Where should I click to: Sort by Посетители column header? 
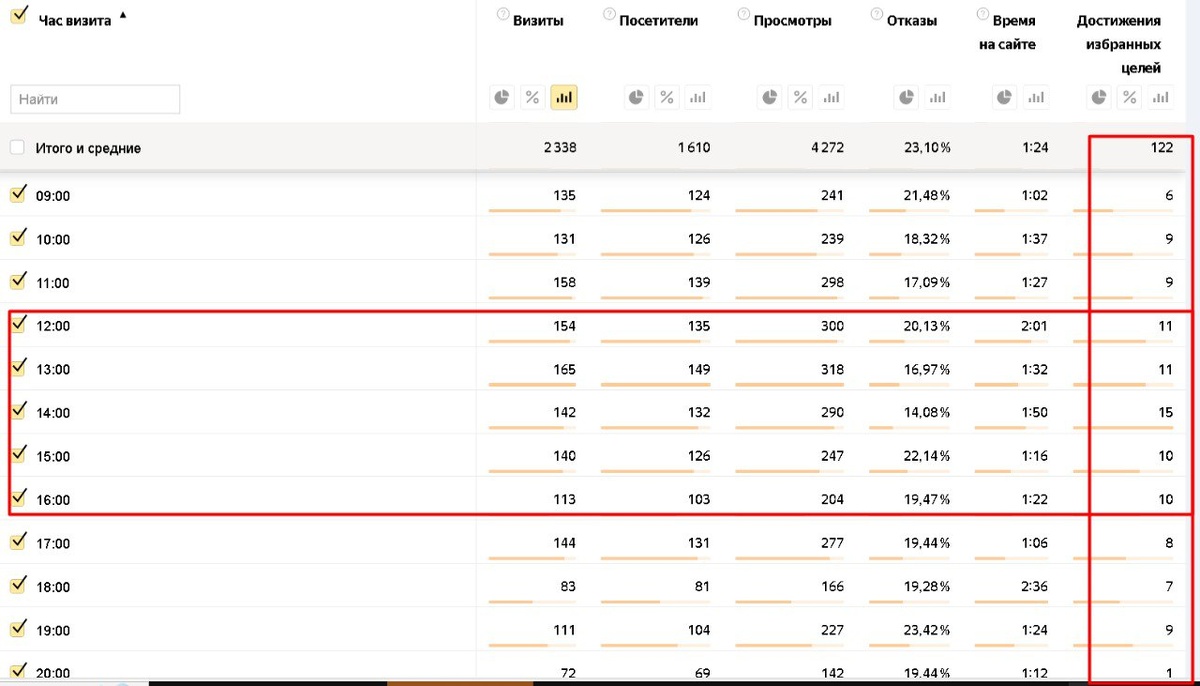[658, 21]
